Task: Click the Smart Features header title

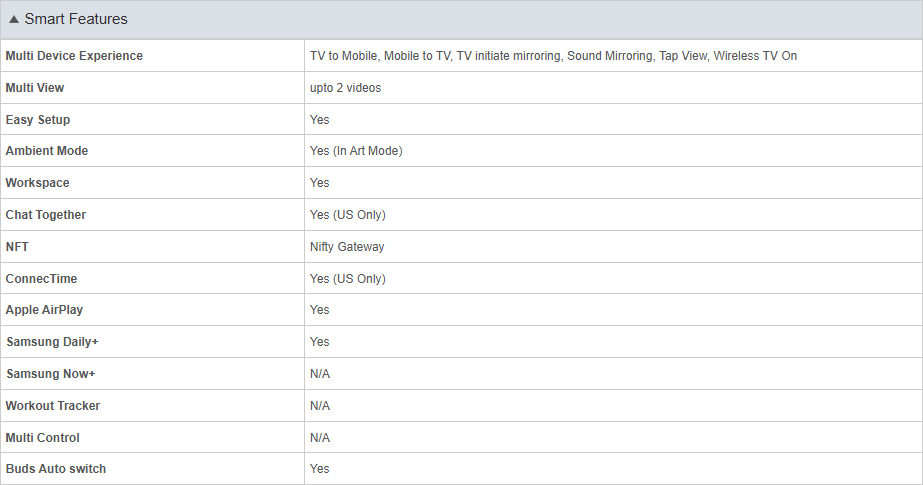Action: [x=76, y=19]
